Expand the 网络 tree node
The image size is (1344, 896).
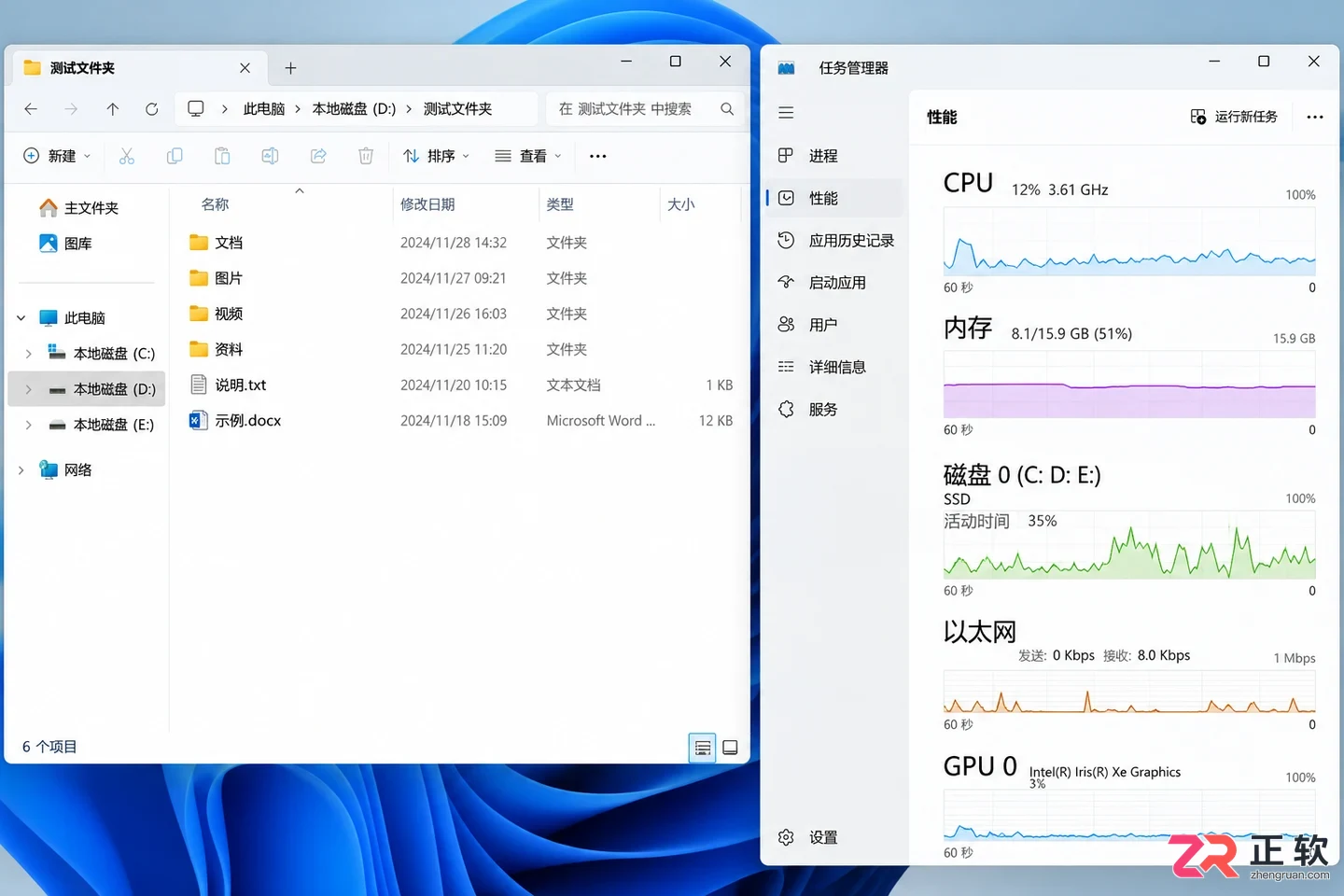click(21, 469)
